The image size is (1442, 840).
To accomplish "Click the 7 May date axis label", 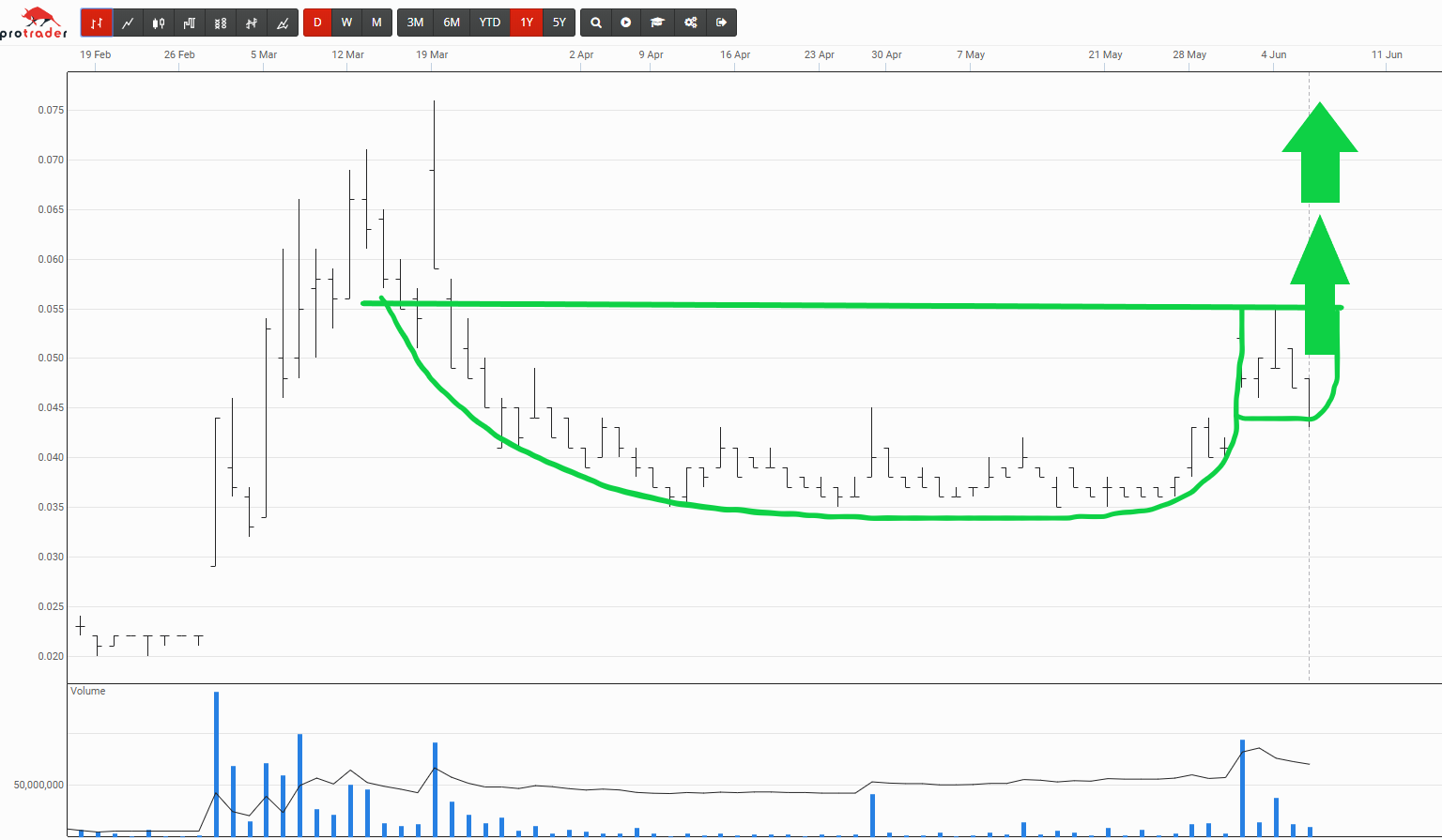I will [x=971, y=54].
